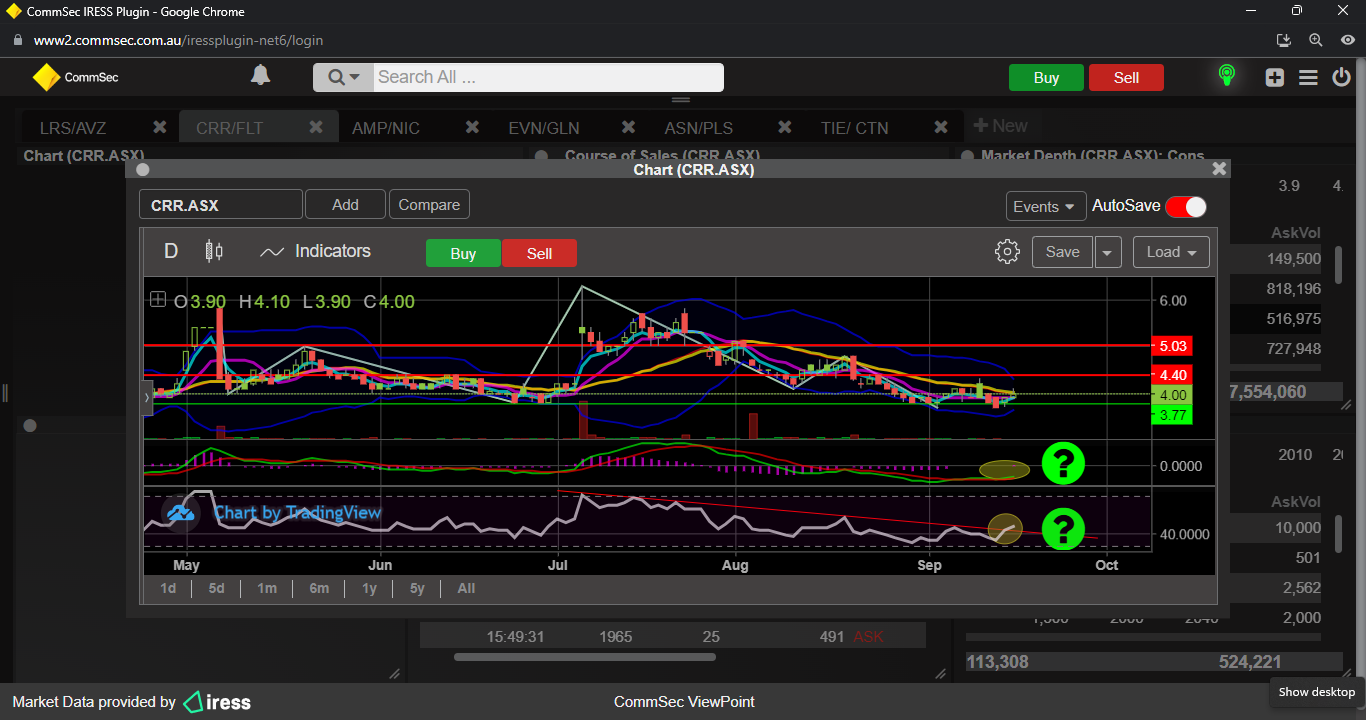This screenshot has width=1366, height=720.
Task: Open the search type dropdown magnifier
Action: click(x=343, y=78)
